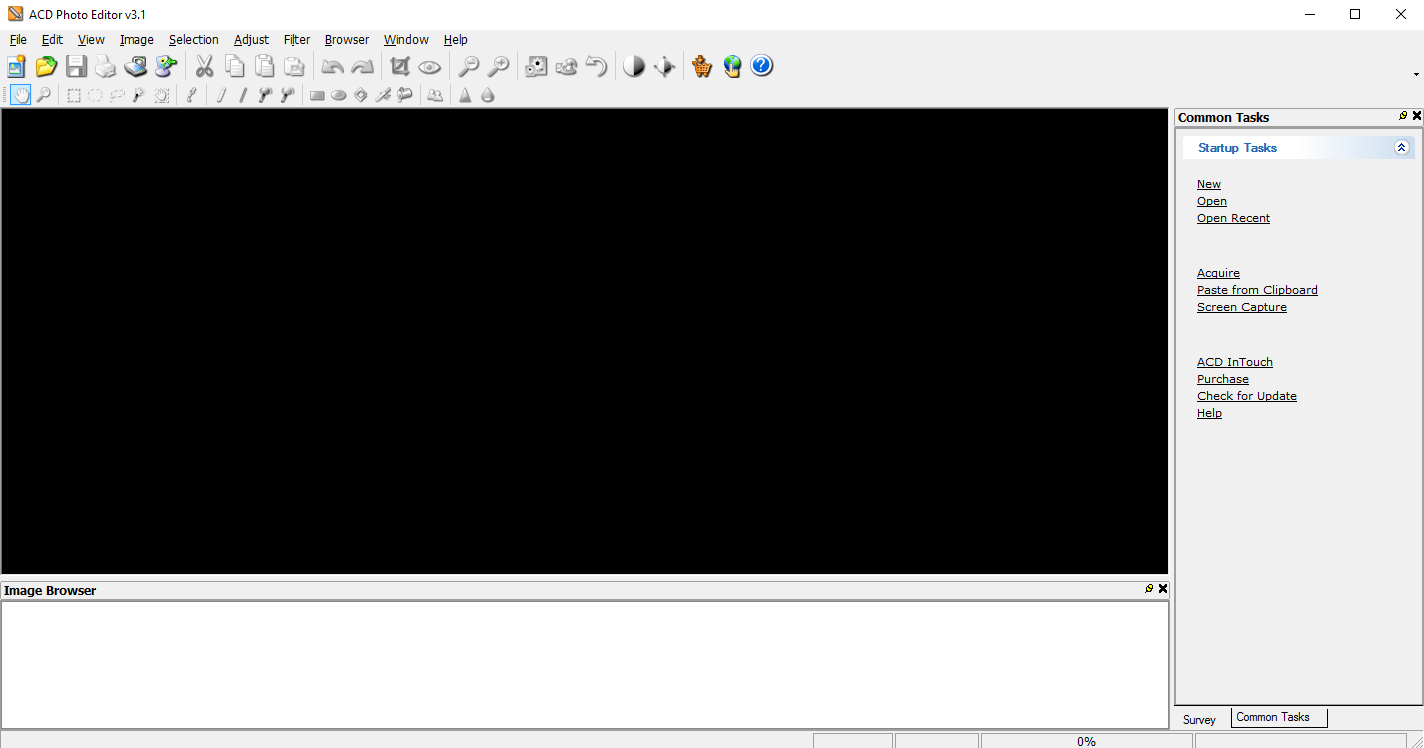Open the Image menu

(137, 40)
